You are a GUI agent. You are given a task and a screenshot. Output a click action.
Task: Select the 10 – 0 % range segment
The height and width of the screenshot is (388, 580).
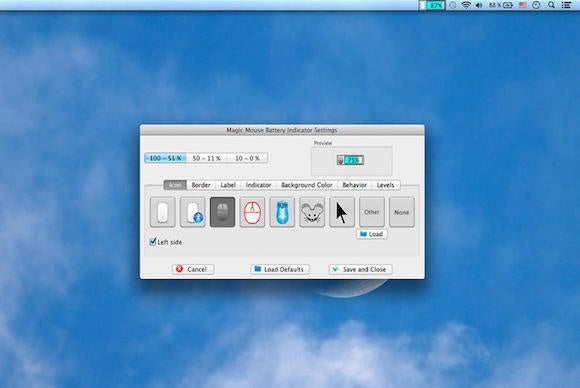tap(247, 158)
